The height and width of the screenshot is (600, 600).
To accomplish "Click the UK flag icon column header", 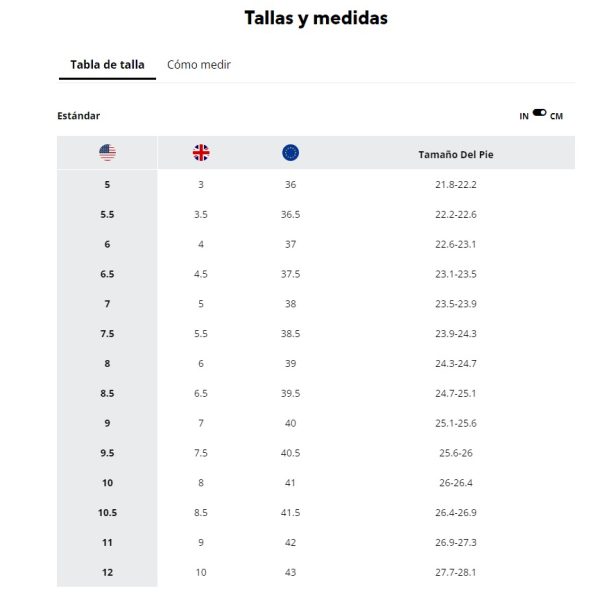I will pos(201,153).
